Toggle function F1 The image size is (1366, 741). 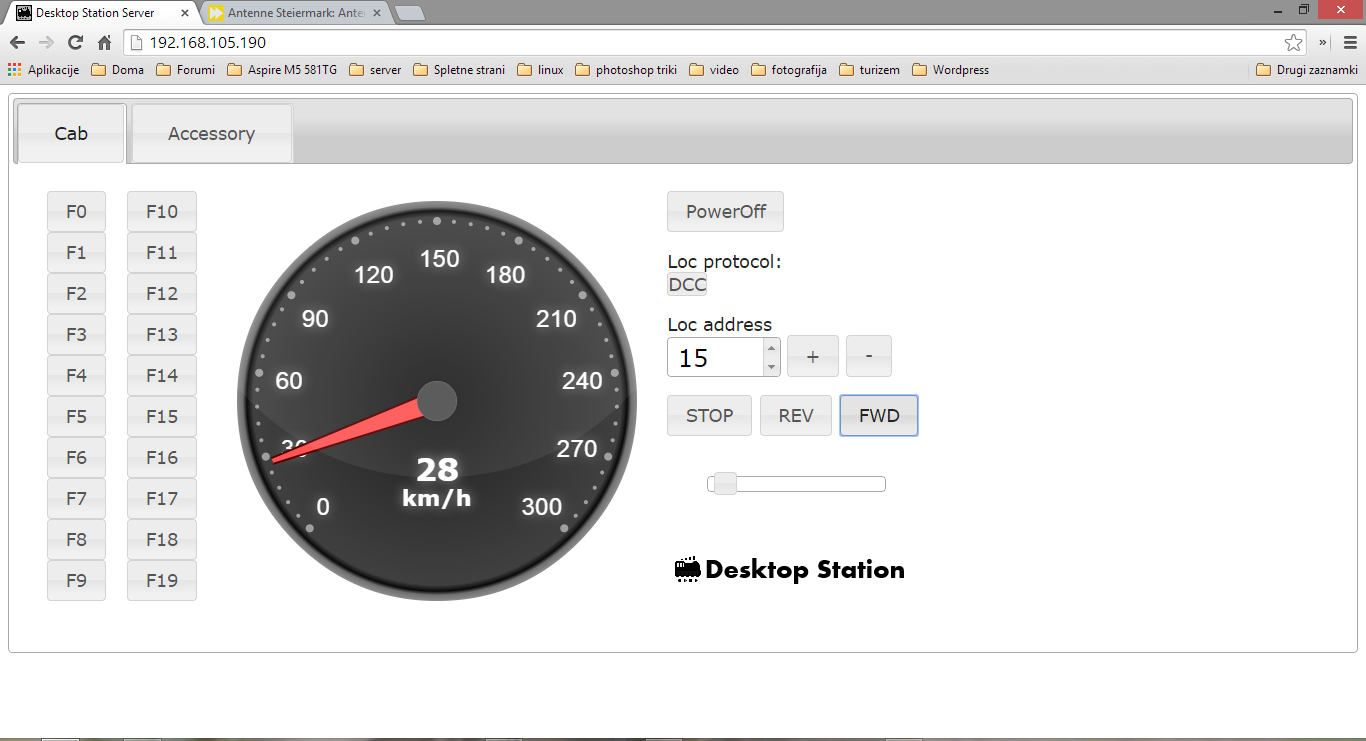tap(76, 253)
